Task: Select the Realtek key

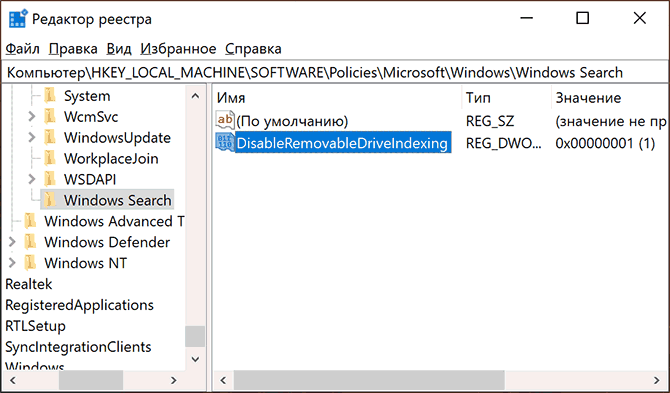Action: (x=29, y=284)
